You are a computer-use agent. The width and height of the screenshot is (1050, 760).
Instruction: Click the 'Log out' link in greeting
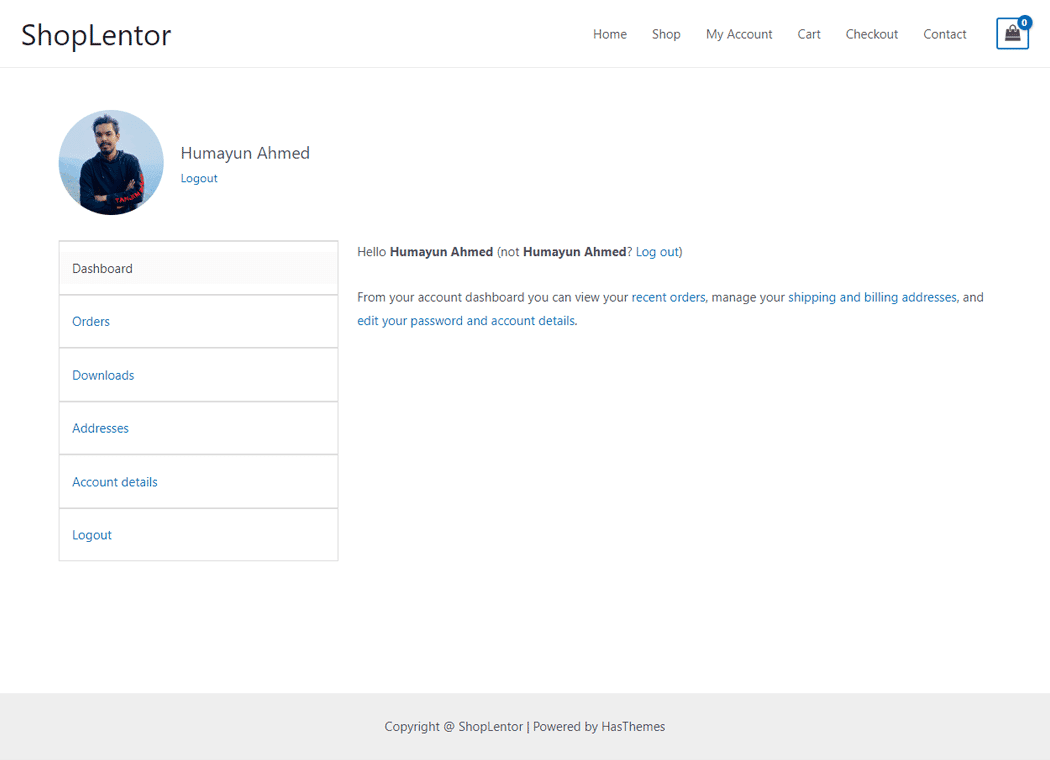click(x=657, y=252)
